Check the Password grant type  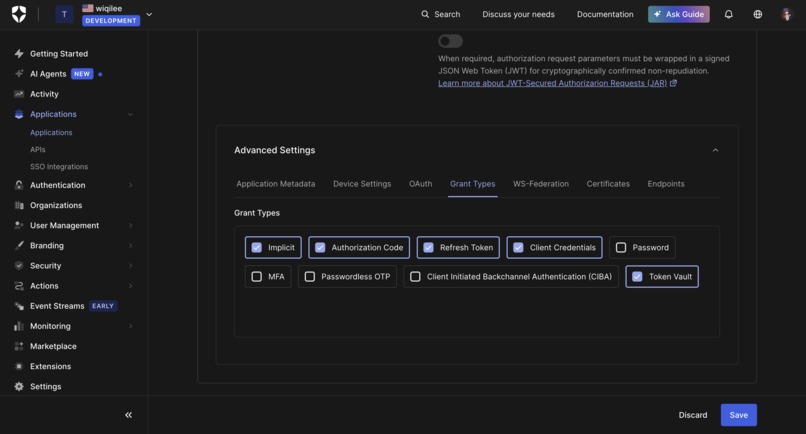[x=621, y=247]
